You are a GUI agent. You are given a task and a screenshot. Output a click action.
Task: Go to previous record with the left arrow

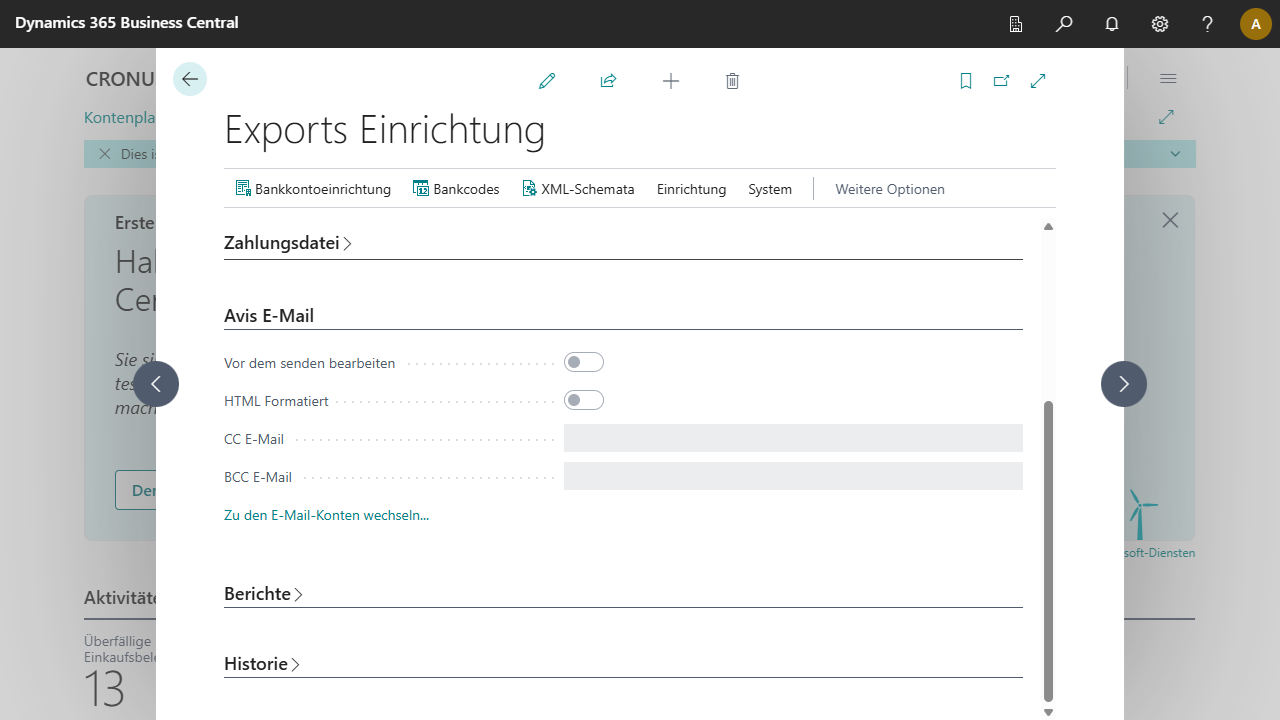[x=156, y=384]
